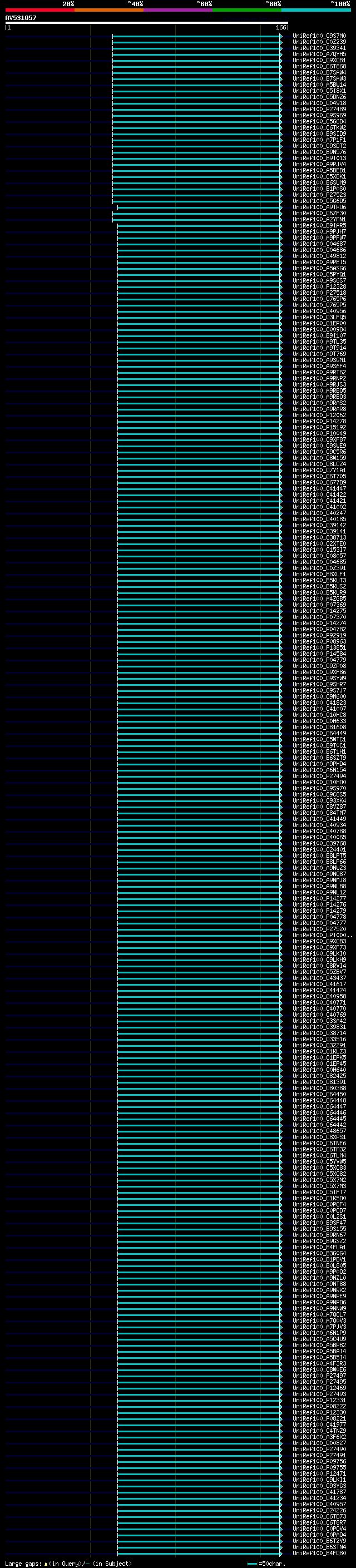This screenshot has height=1568, width=356.
Task: Click the hit label UniRef100_B1P0S0
Action: [319, 189]
